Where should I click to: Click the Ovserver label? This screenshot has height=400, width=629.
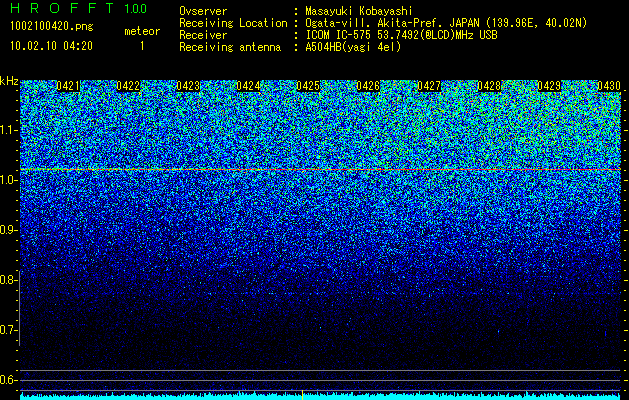203,11
